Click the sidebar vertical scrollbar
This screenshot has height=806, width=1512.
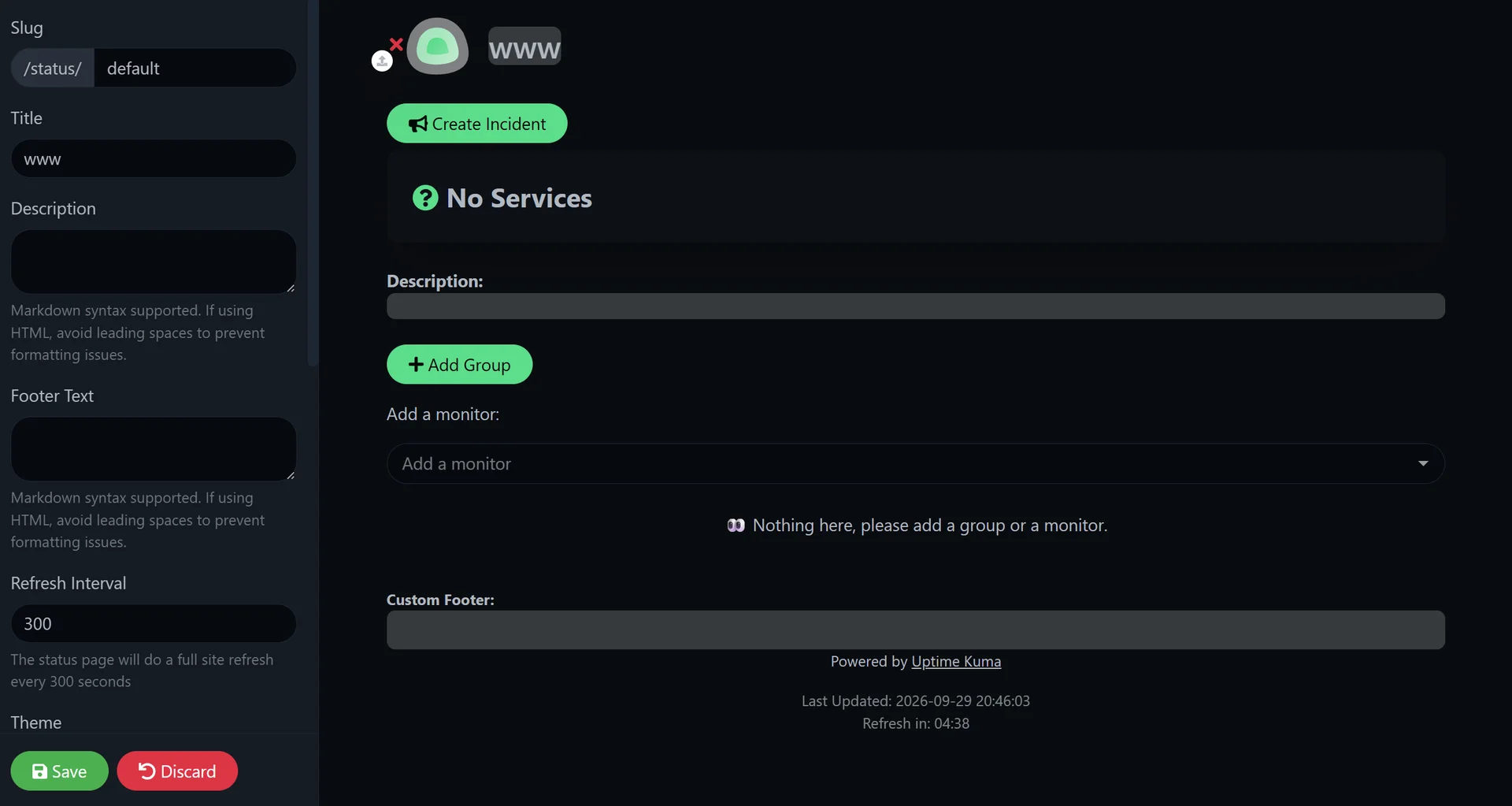(313, 183)
